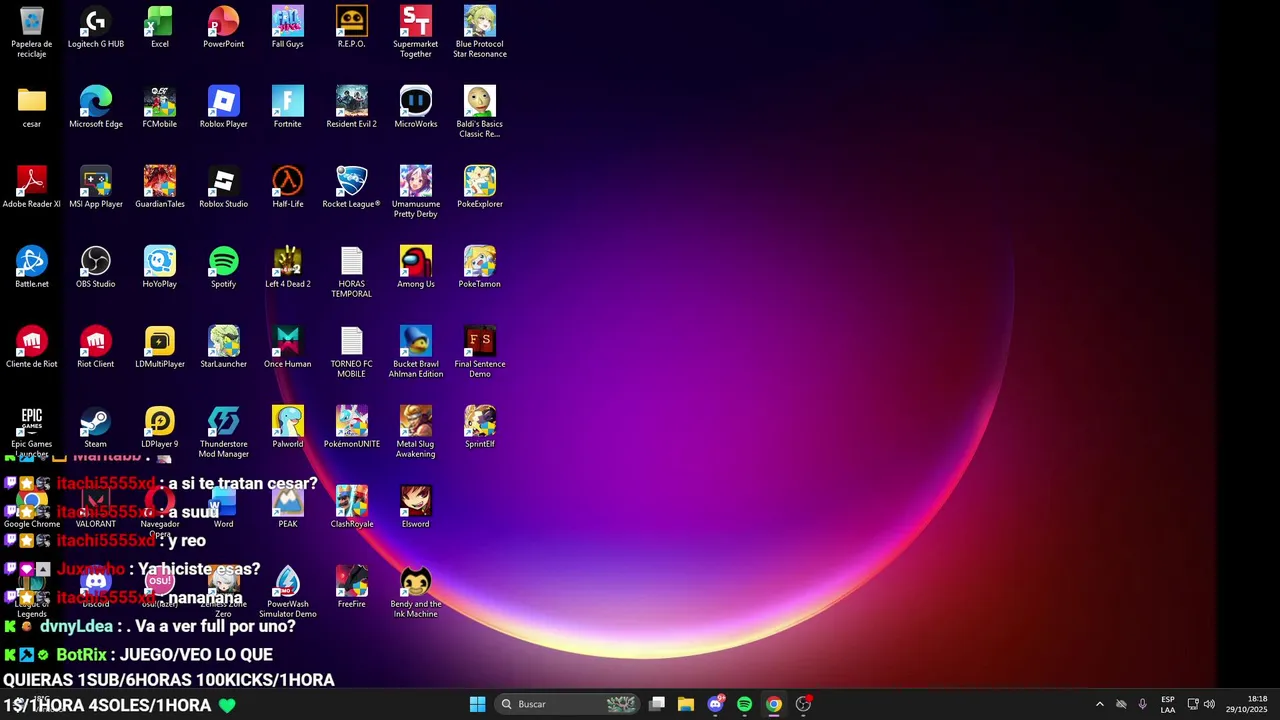Select the Among Us icon
This screenshot has width=1280, height=720.
coord(416,267)
